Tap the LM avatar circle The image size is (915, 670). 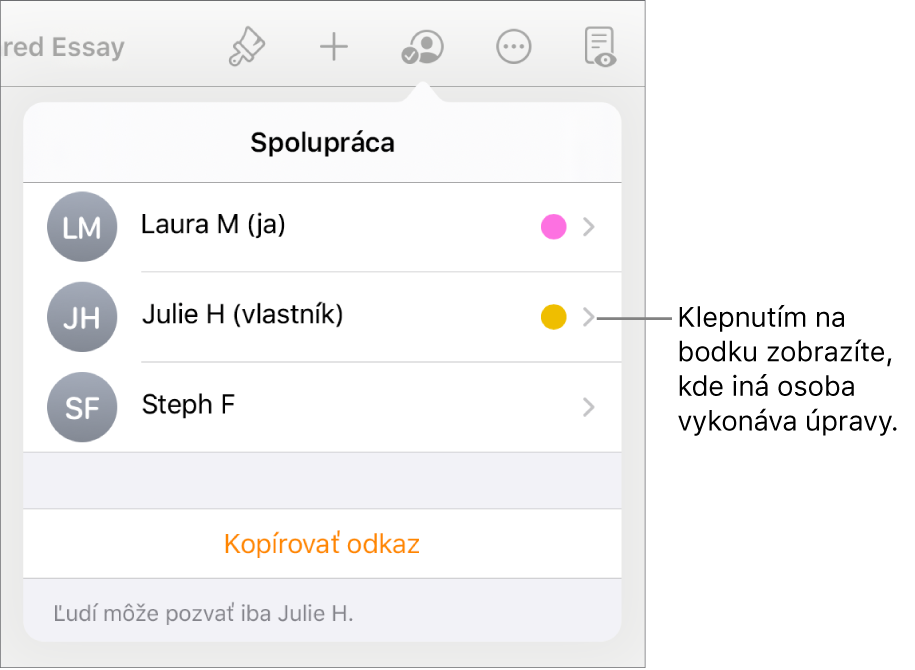point(82,227)
